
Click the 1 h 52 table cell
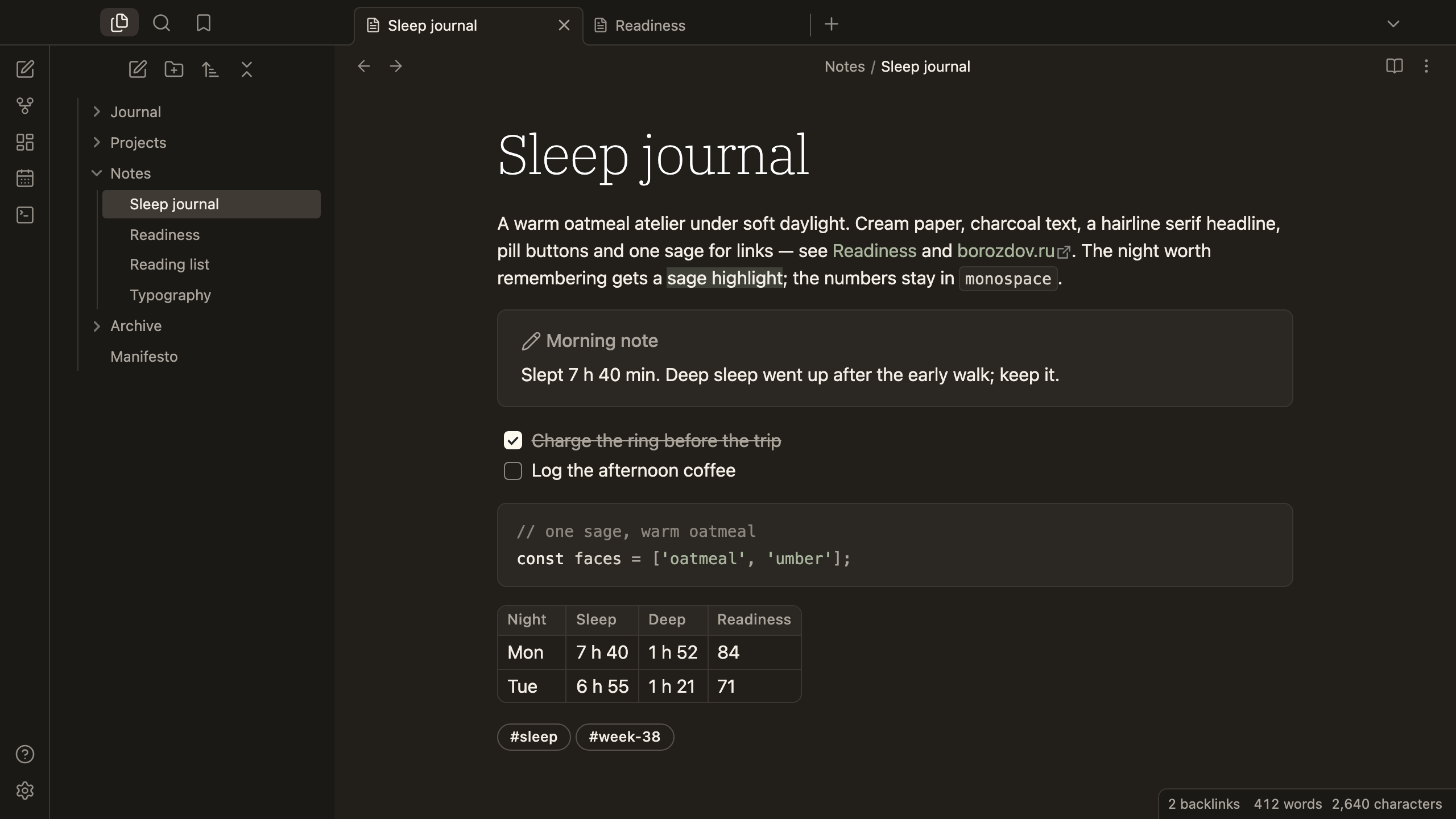673,652
